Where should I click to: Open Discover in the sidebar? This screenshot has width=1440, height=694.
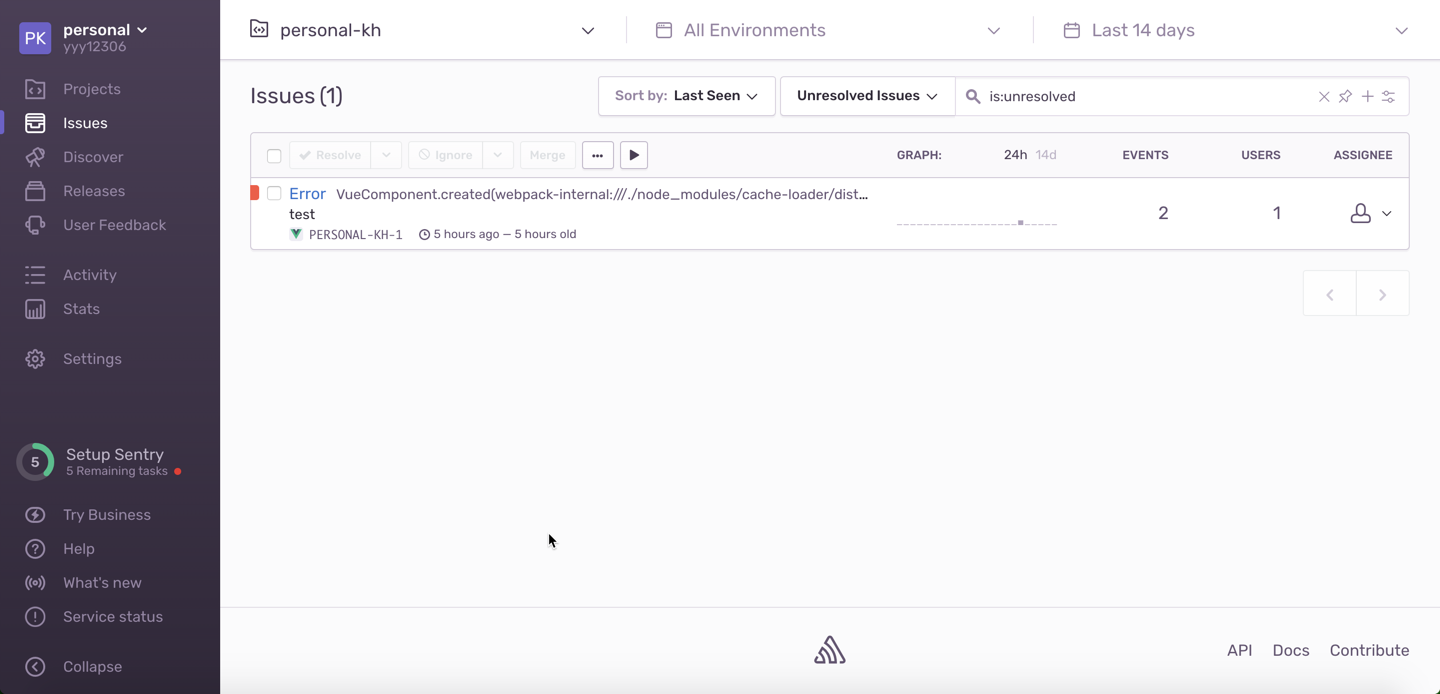point(93,157)
